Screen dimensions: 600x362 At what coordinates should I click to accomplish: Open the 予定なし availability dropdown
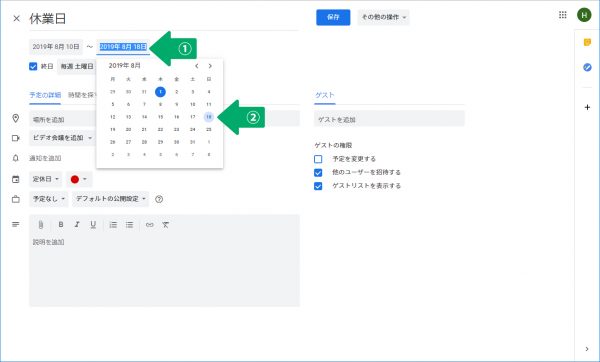[49, 199]
